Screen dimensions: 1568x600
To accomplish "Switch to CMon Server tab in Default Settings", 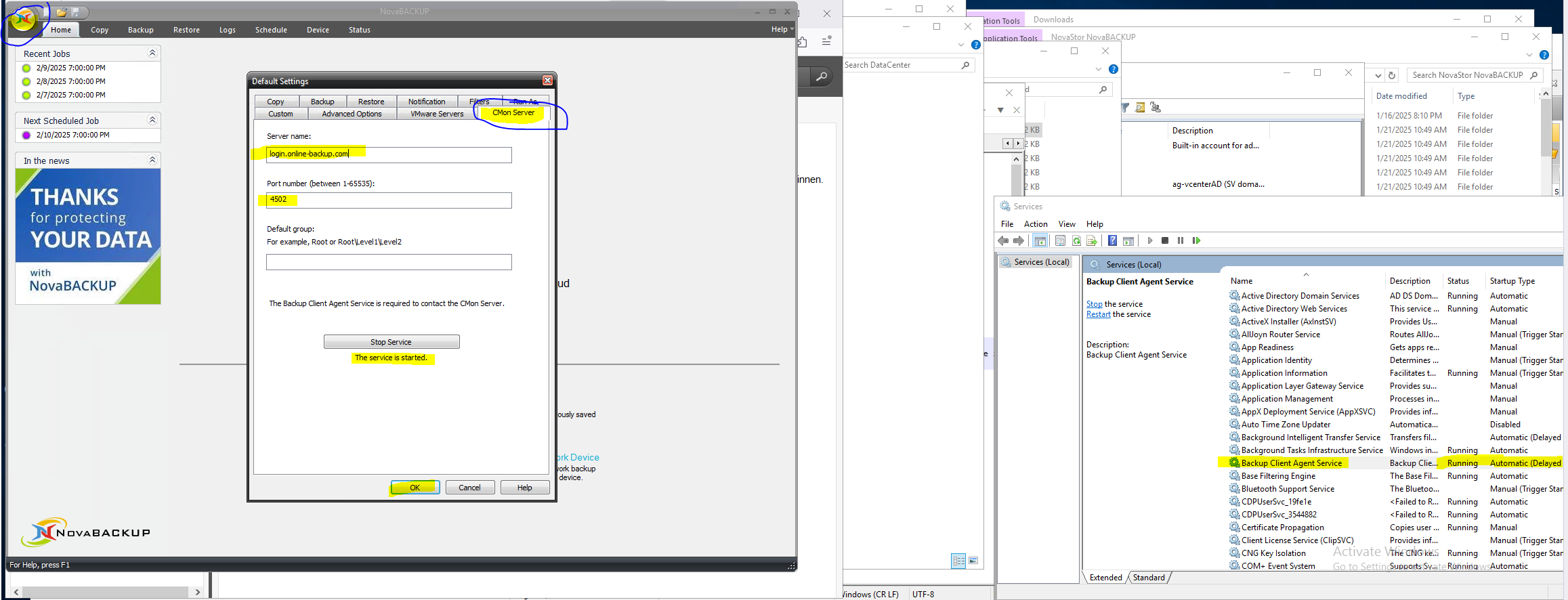I will [513, 113].
